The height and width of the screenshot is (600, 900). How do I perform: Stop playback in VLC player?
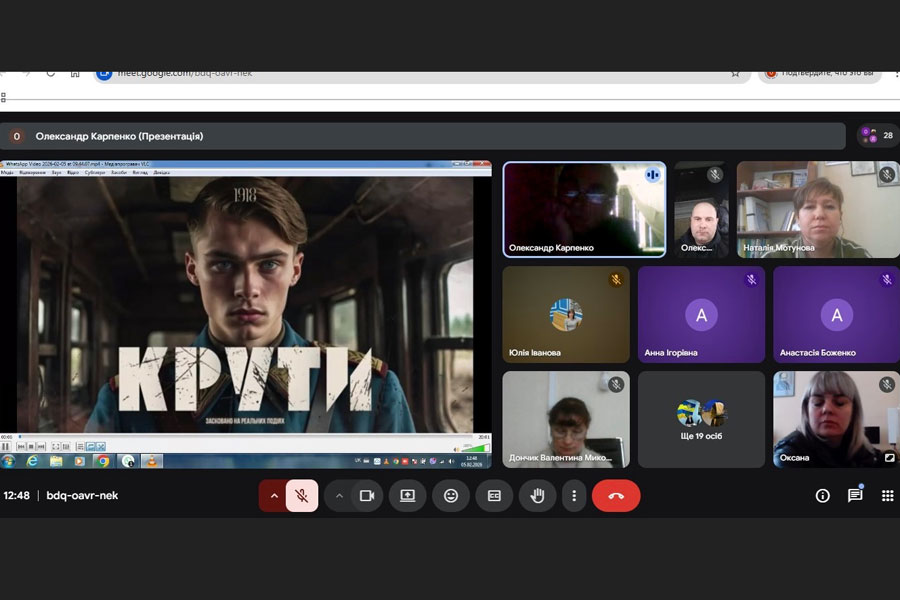coord(31,446)
